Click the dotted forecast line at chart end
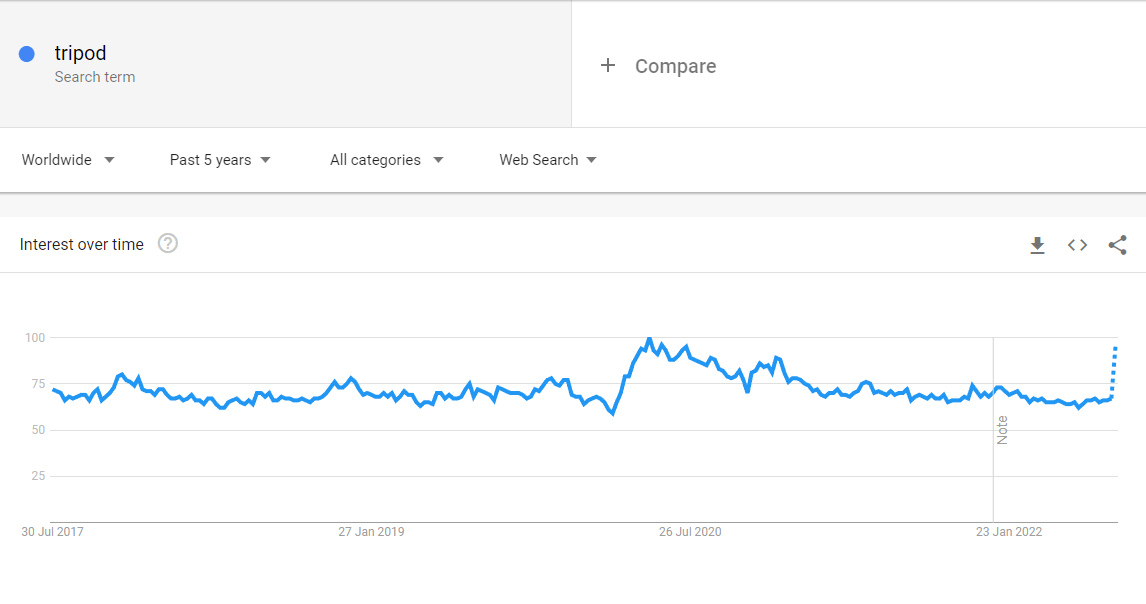This screenshot has width=1146, height=604. tap(1114, 373)
